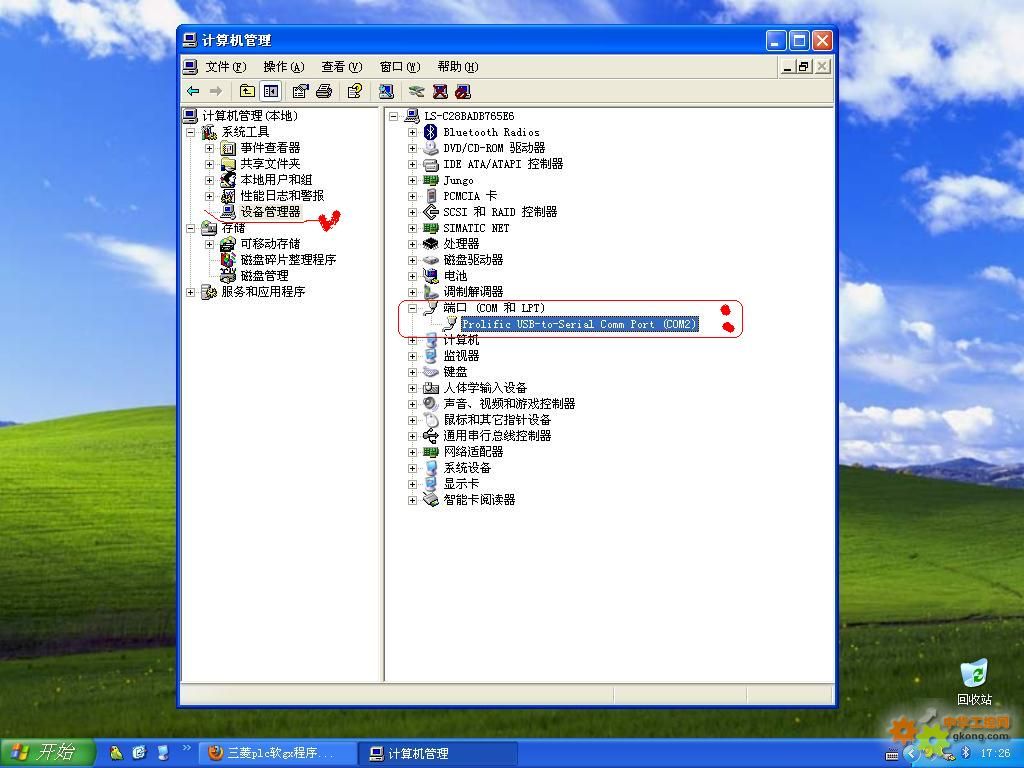Click the 智能卡阅读器 icon
Viewport: 1024px width, 768px height.
(x=430, y=500)
